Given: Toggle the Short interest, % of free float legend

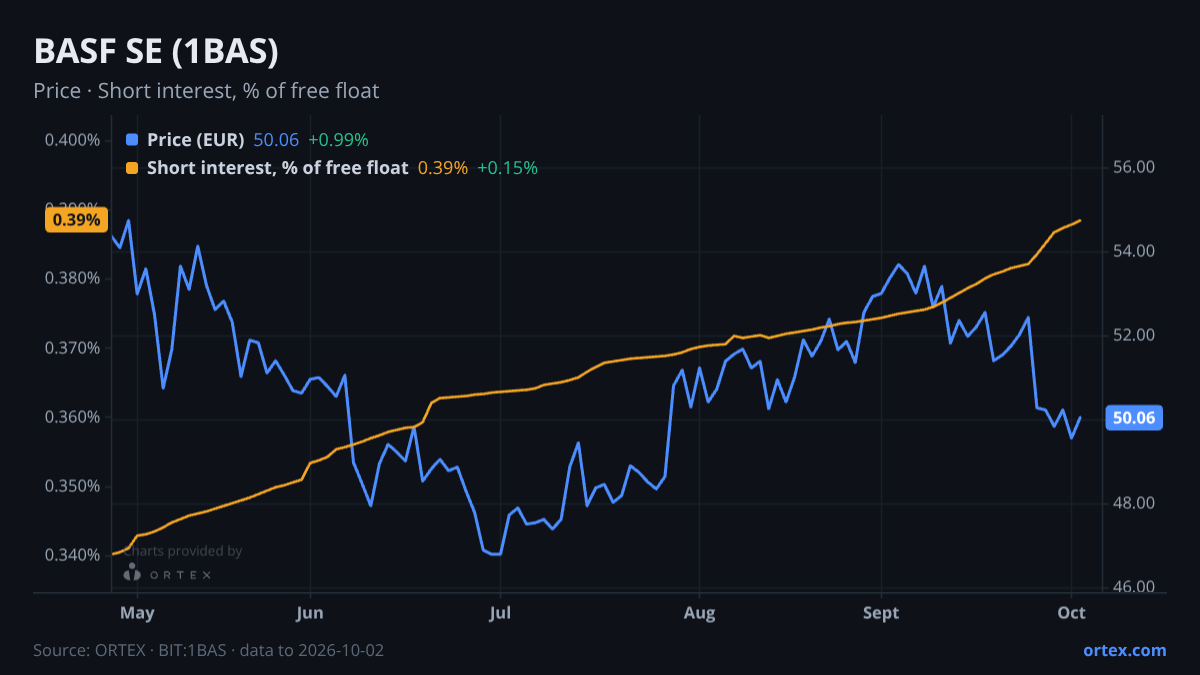Looking at the screenshot, I should 277,168.
